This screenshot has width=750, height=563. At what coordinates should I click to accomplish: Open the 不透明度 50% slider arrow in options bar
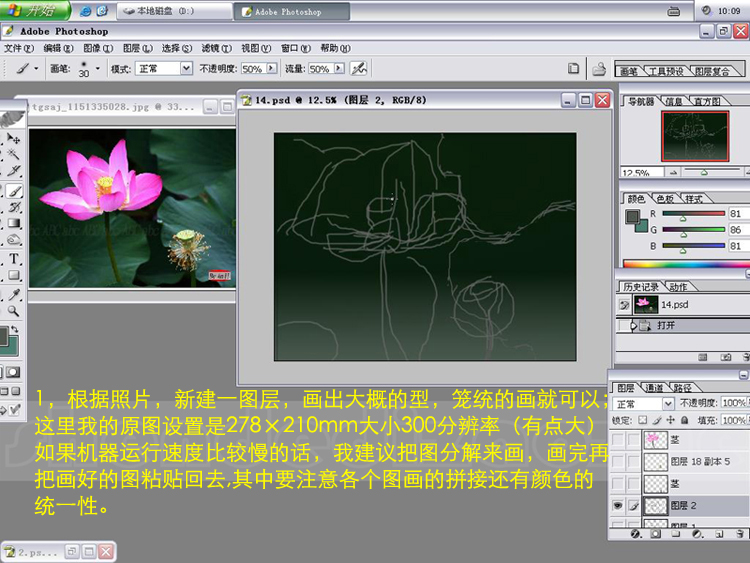[x=272, y=68]
